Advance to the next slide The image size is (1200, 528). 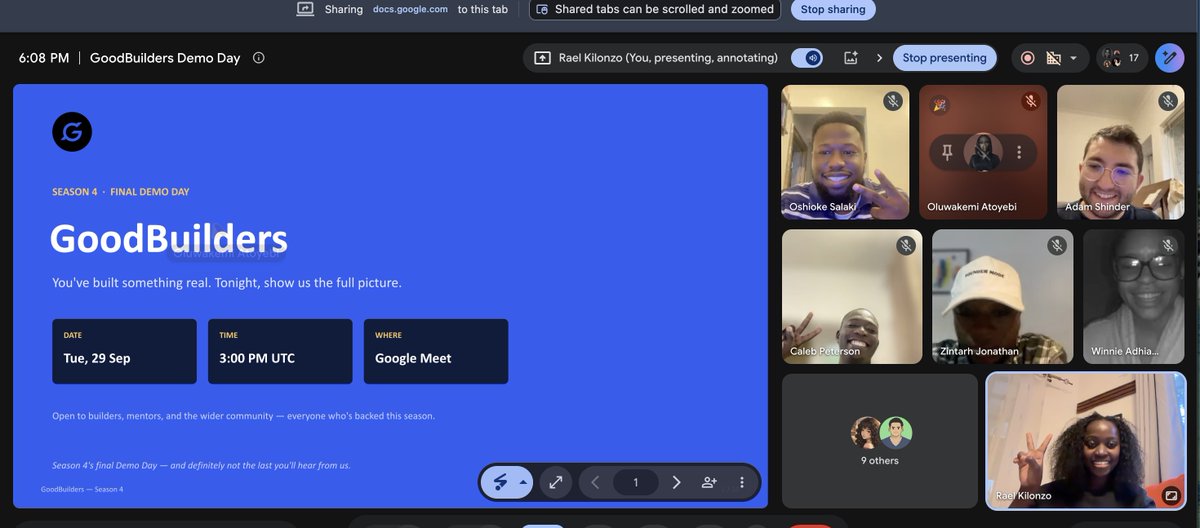coord(676,482)
